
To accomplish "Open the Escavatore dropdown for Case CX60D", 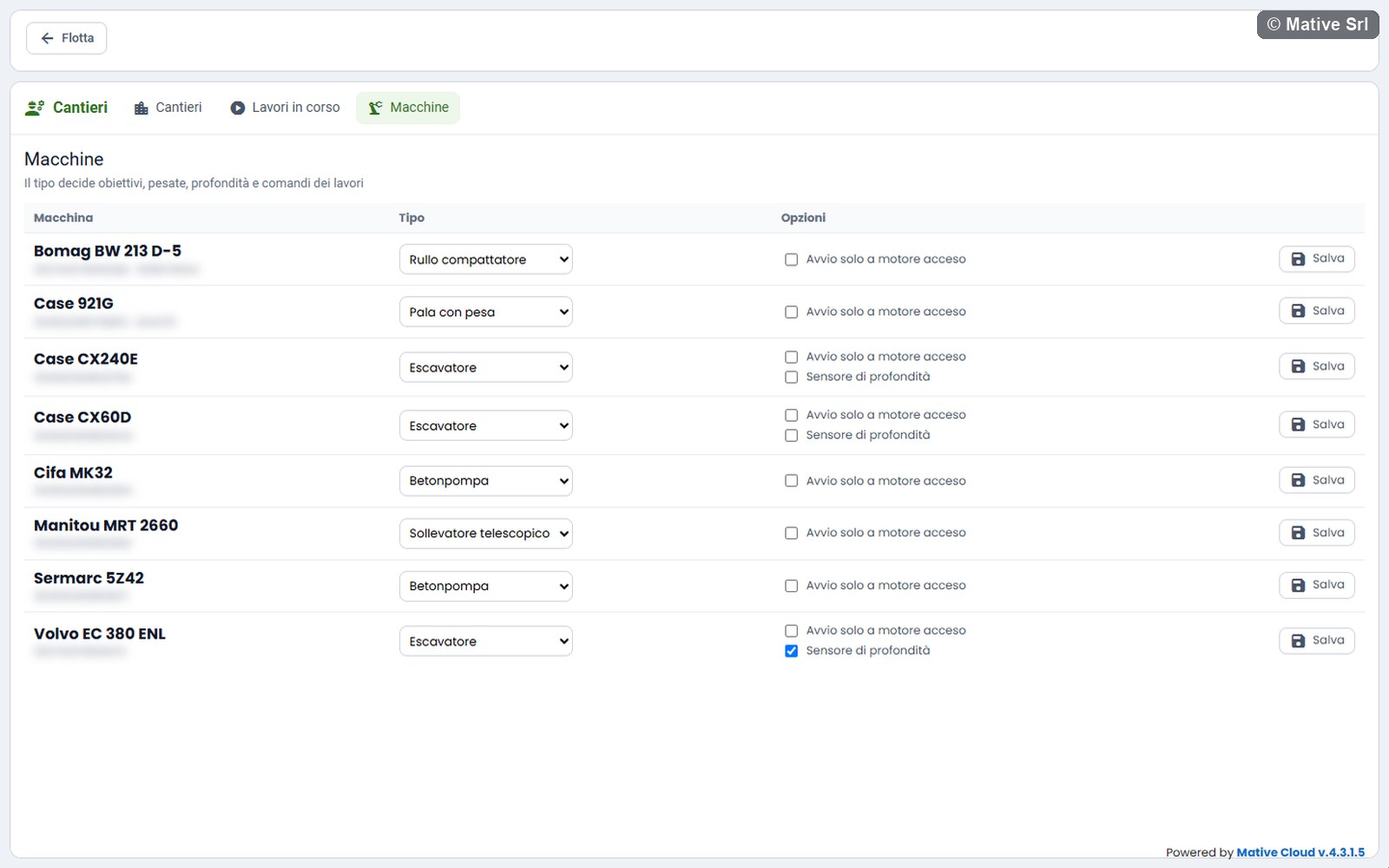I will click(x=485, y=425).
